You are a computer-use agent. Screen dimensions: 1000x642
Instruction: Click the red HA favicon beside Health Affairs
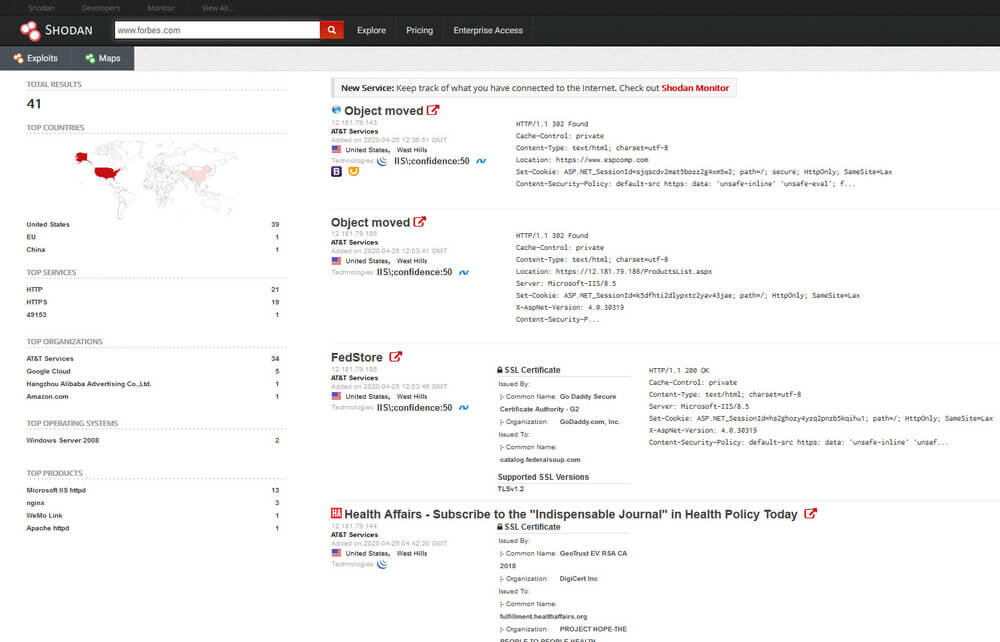336,513
